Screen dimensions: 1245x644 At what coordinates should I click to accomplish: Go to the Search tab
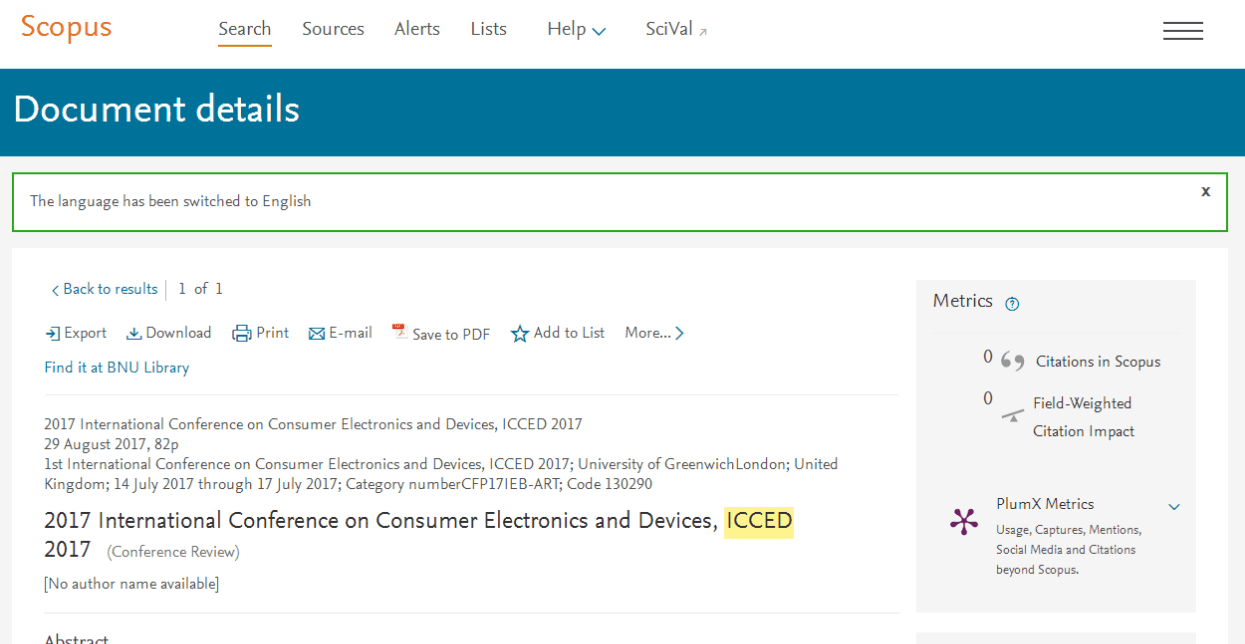tap(245, 30)
